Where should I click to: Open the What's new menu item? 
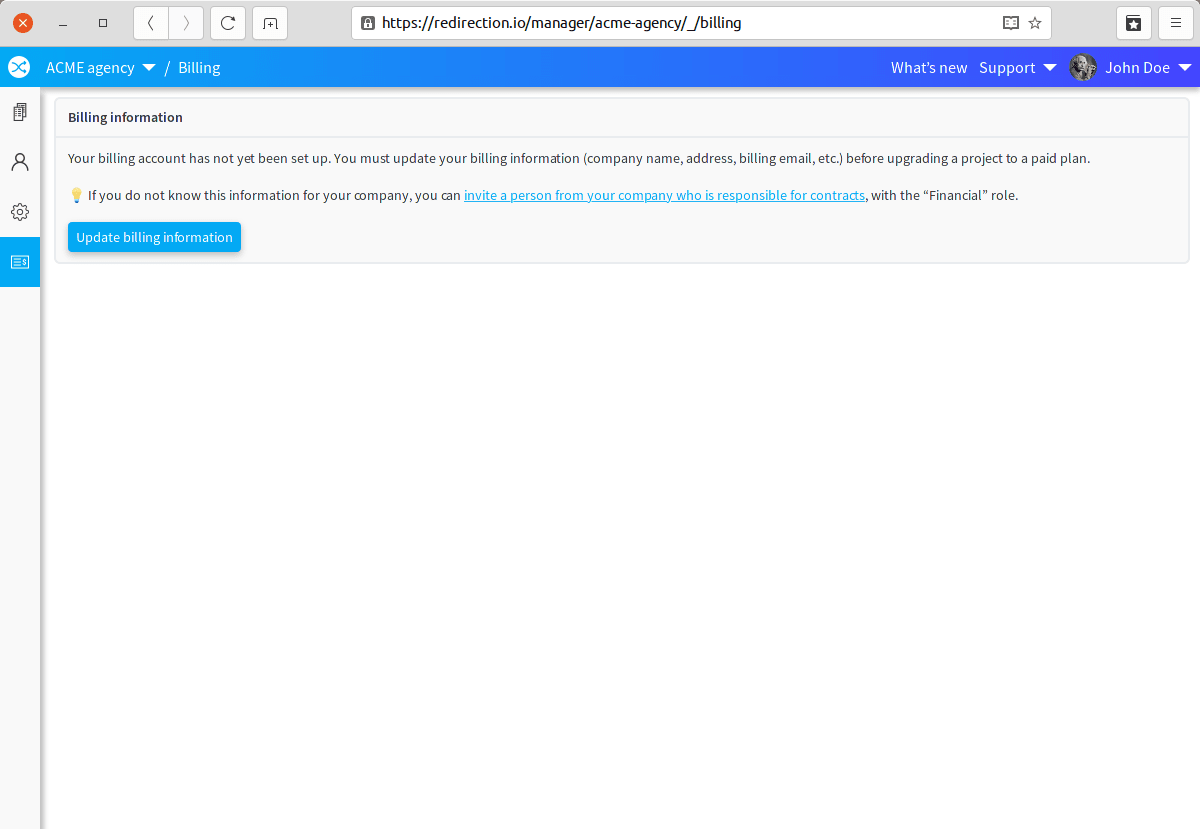pyautogui.click(x=929, y=68)
